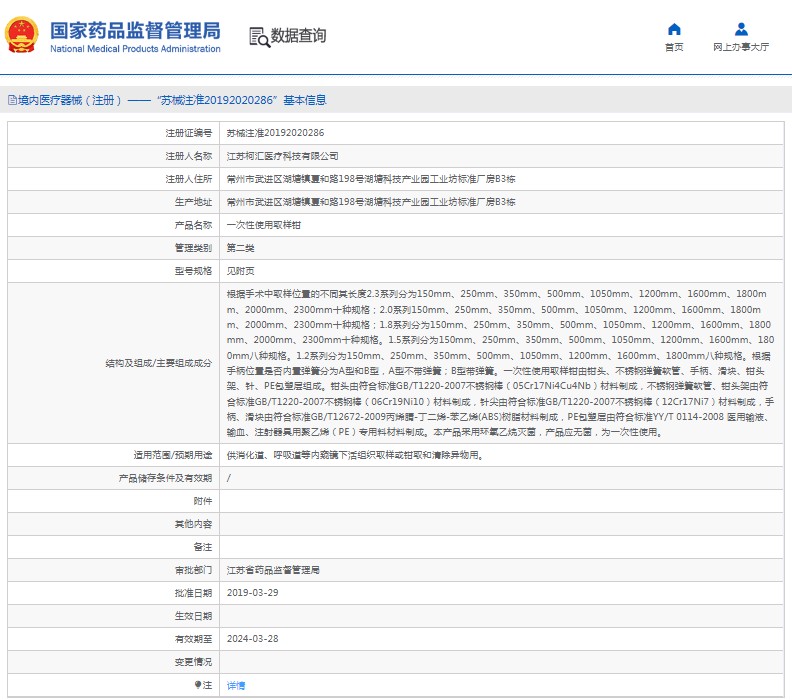Click National Medical Products Administration text
792x700 pixels.
[x=135, y=49]
